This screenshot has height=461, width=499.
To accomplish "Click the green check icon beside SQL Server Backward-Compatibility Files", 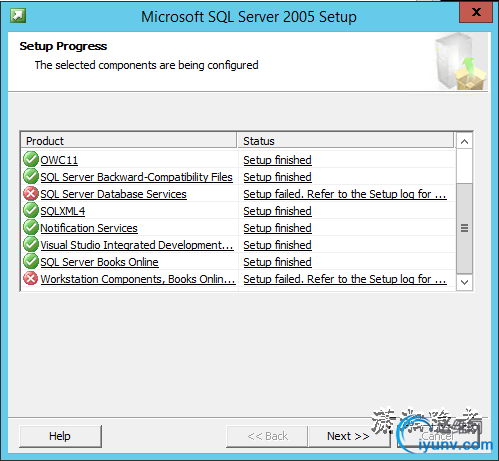I will click(x=31, y=176).
